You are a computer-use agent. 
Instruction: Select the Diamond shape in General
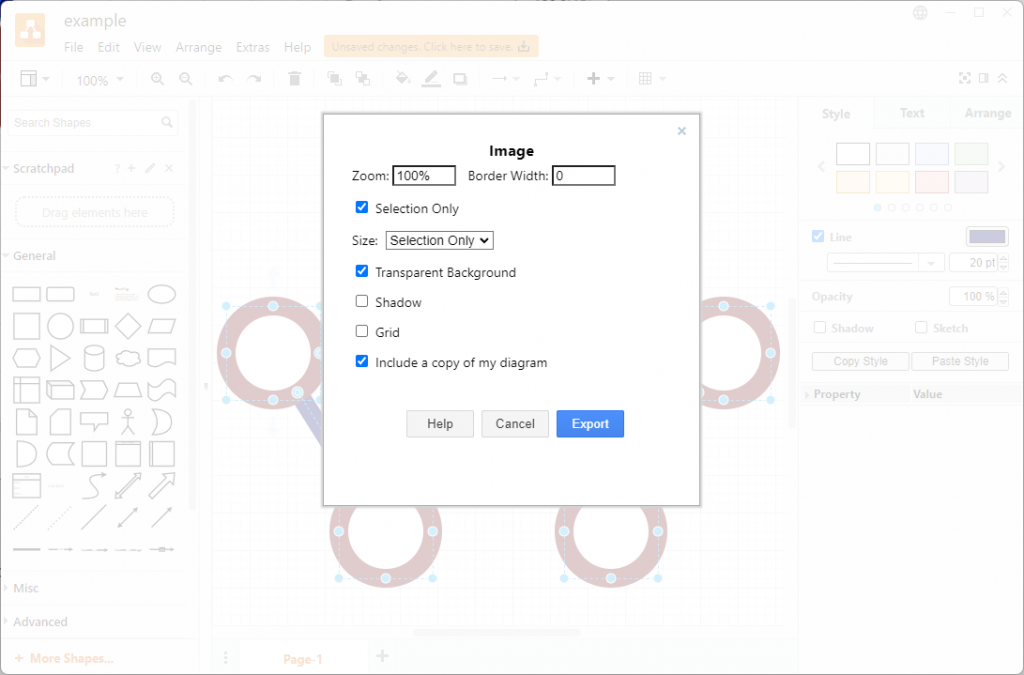128,326
